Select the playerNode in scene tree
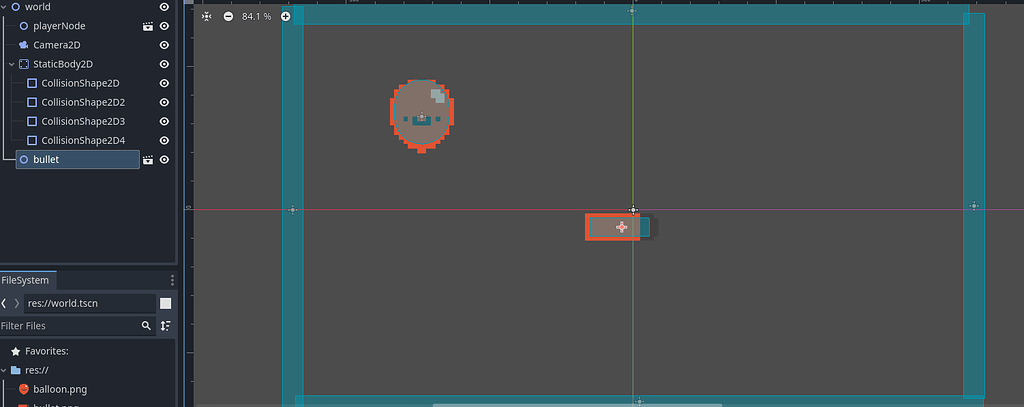1024x407 pixels. pyautogui.click(x=59, y=26)
